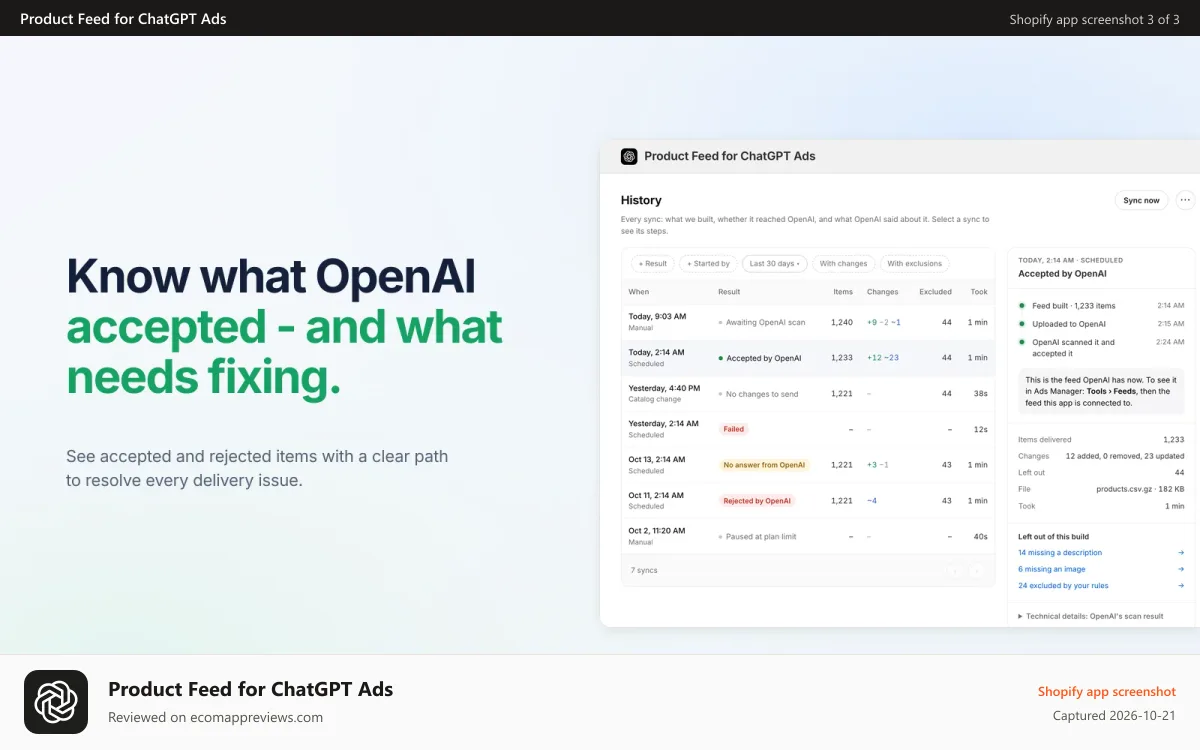The width and height of the screenshot is (1200, 750).
Task: Toggle the With exclusions filter chip
Action: 915,264
